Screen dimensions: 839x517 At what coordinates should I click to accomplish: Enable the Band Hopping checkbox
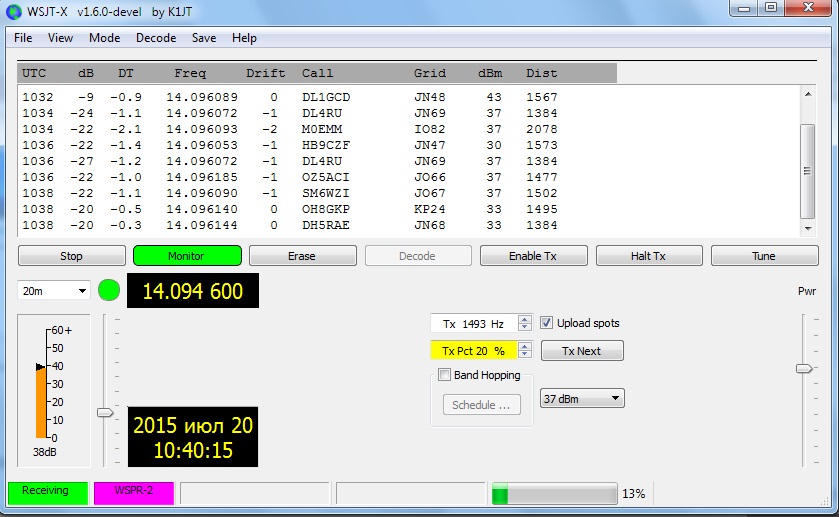point(445,375)
